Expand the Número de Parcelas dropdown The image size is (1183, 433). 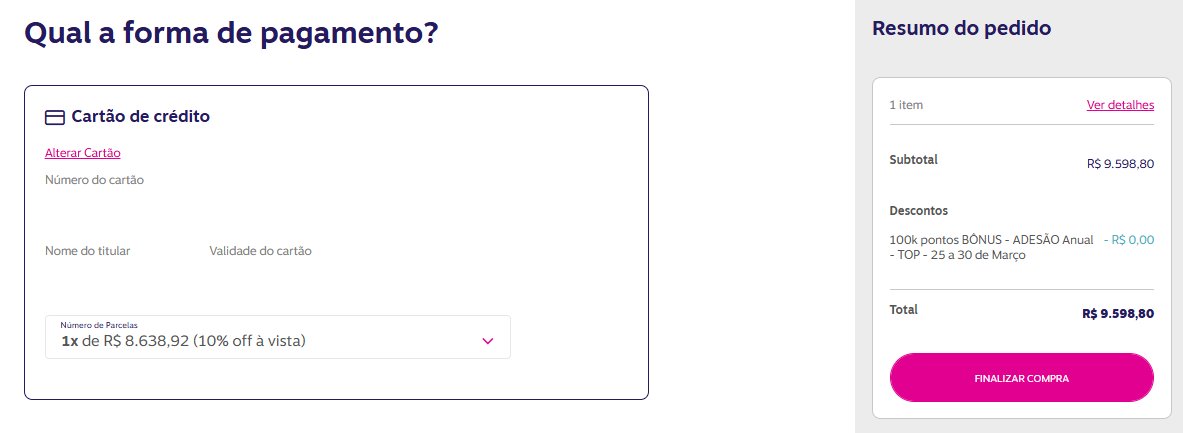pos(278,336)
